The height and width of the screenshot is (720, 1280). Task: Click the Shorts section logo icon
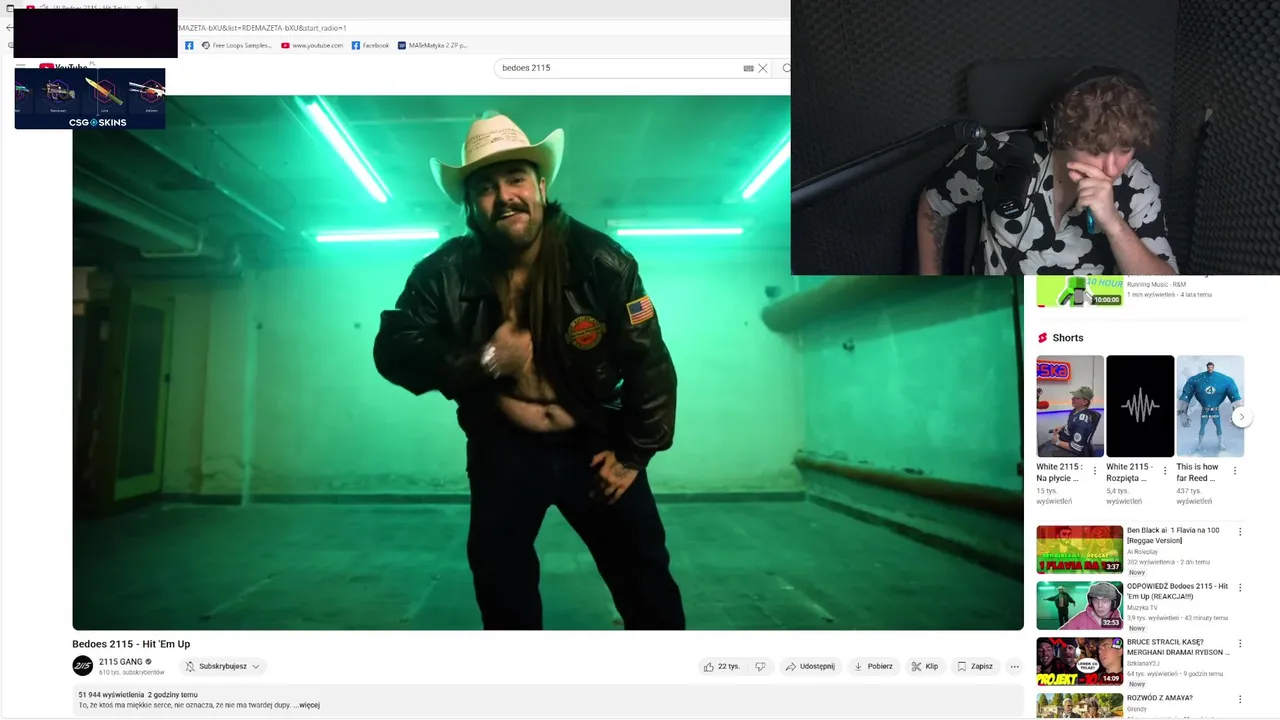[1042, 338]
